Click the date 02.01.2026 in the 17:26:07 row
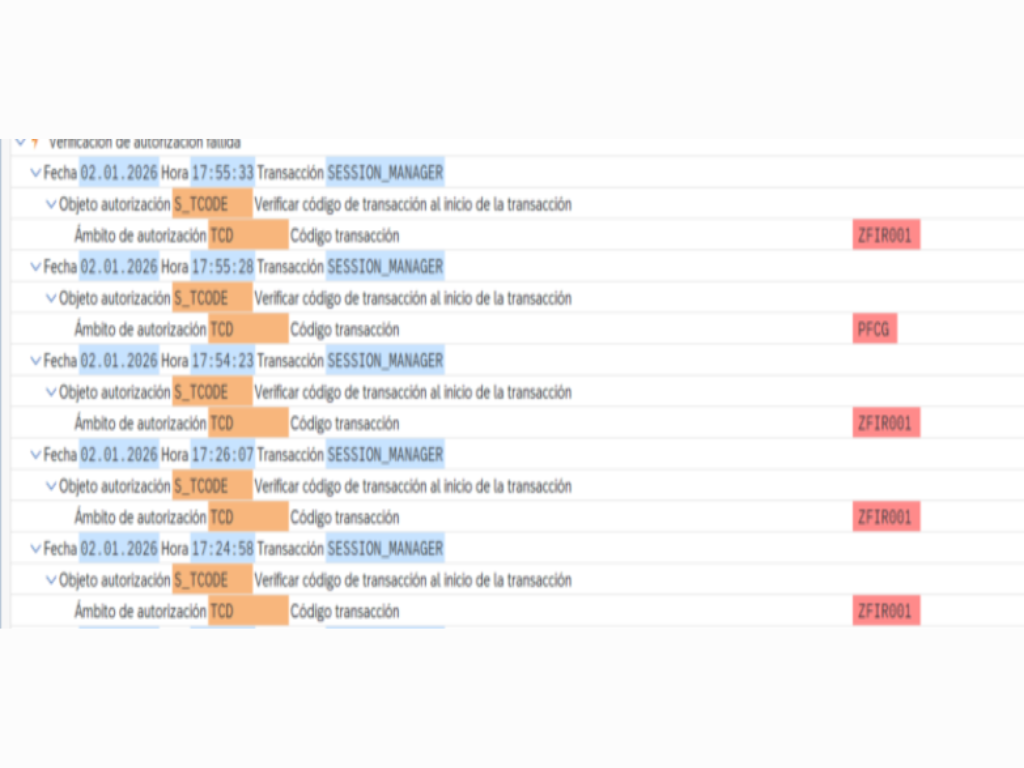 click(119, 455)
